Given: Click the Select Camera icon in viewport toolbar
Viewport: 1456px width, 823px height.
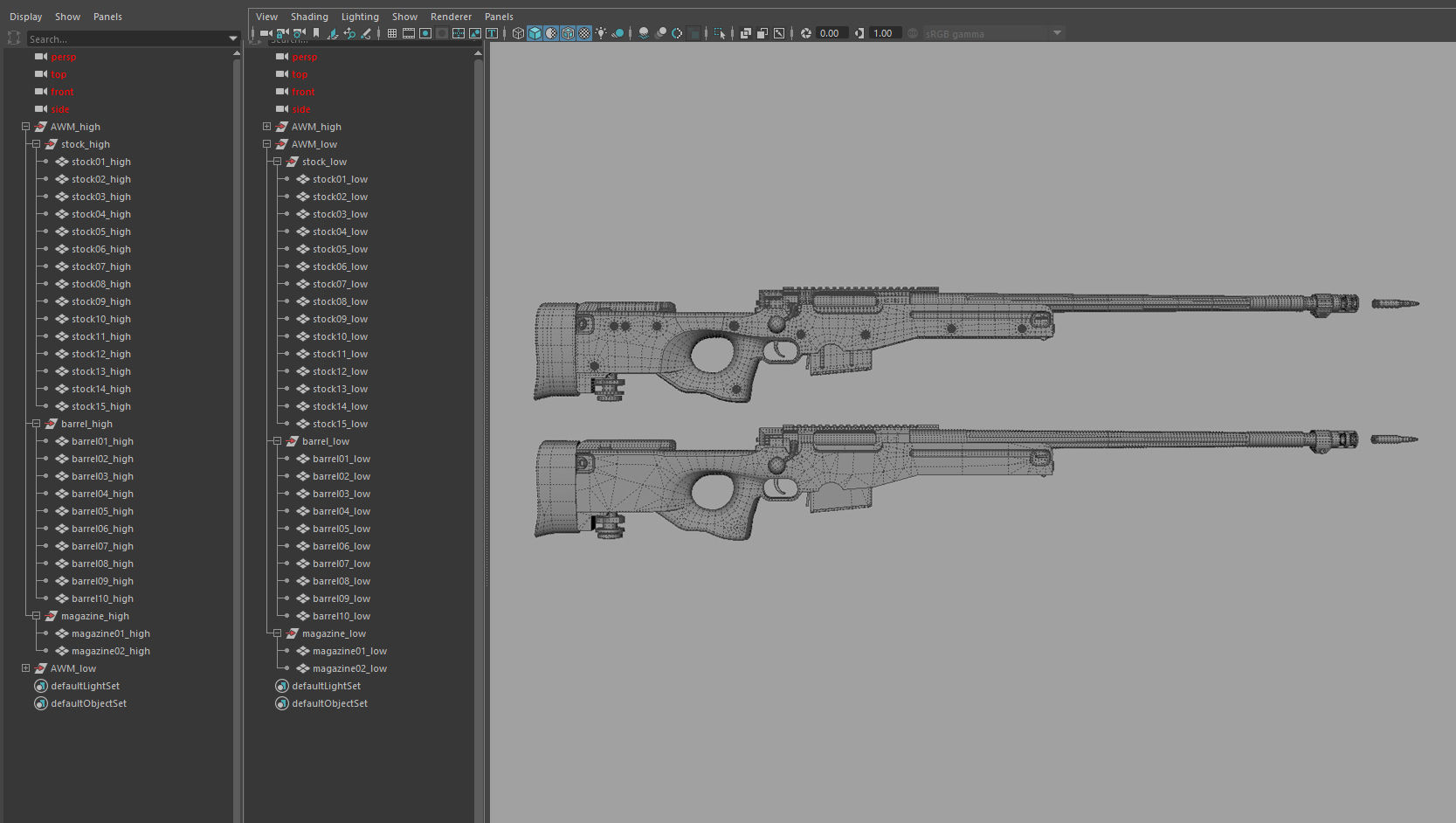Looking at the screenshot, I should click(x=266, y=33).
